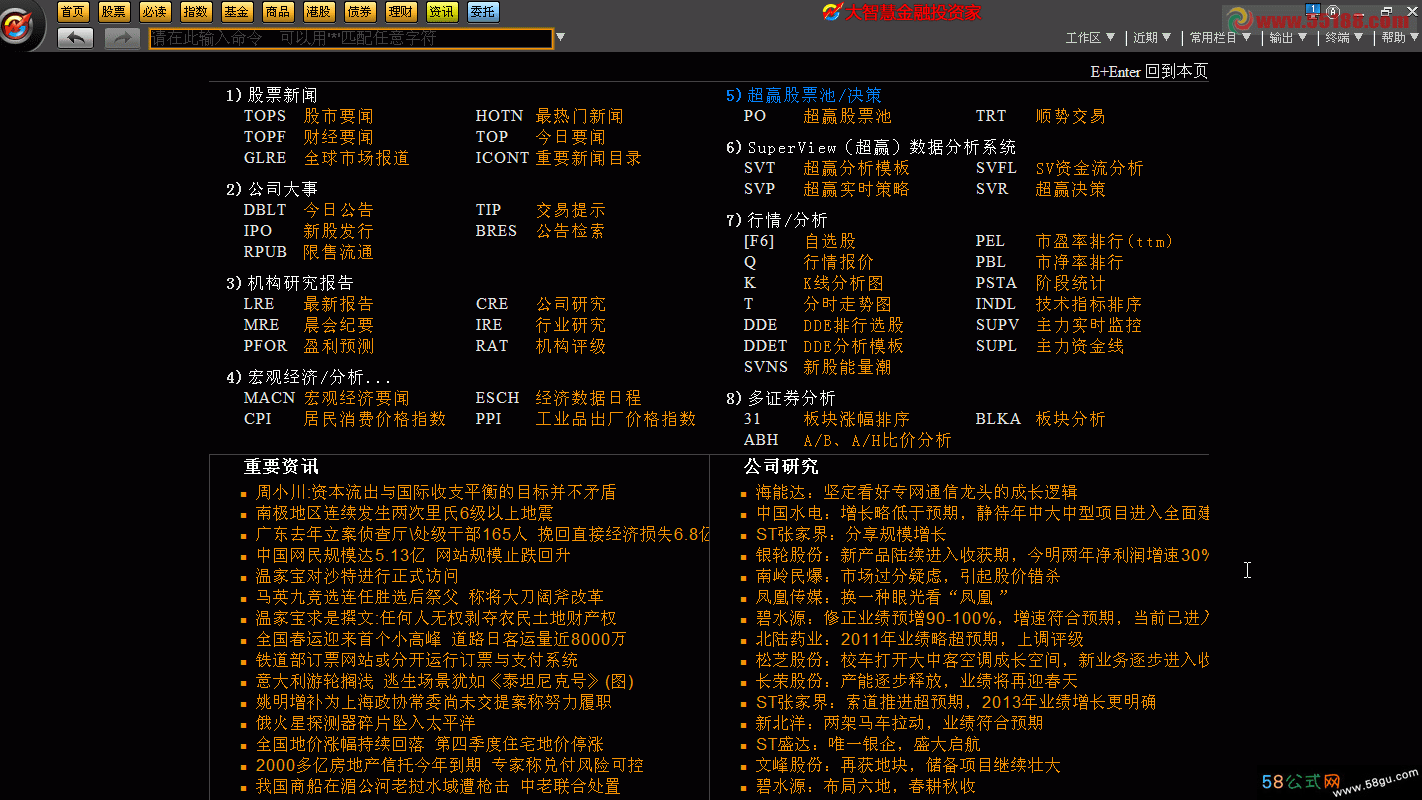Open 自选股 link
This screenshot has height=800, width=1422.
click(x=830, y=241)
